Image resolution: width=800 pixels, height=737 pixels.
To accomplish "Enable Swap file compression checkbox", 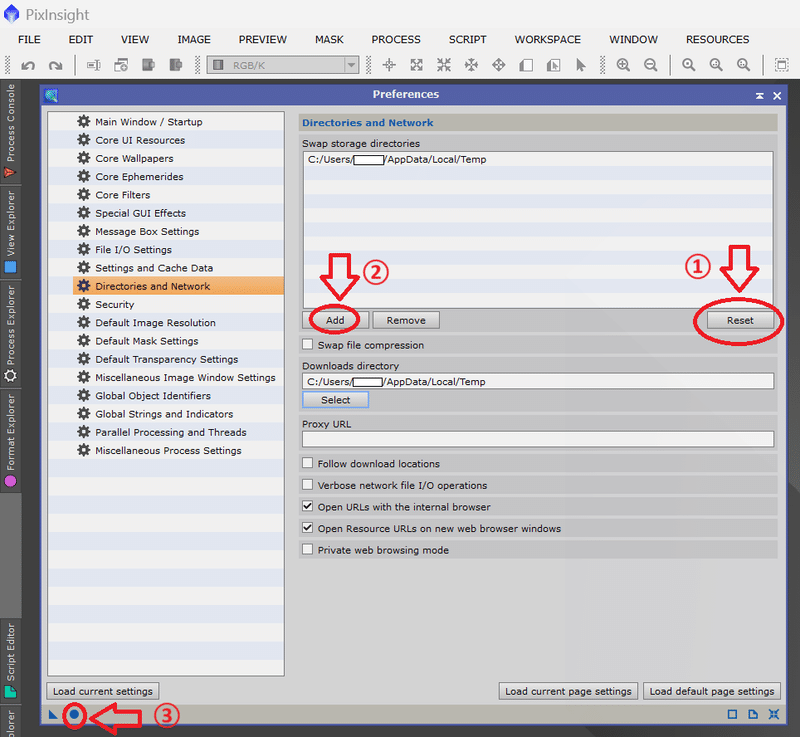I will 307,344.
